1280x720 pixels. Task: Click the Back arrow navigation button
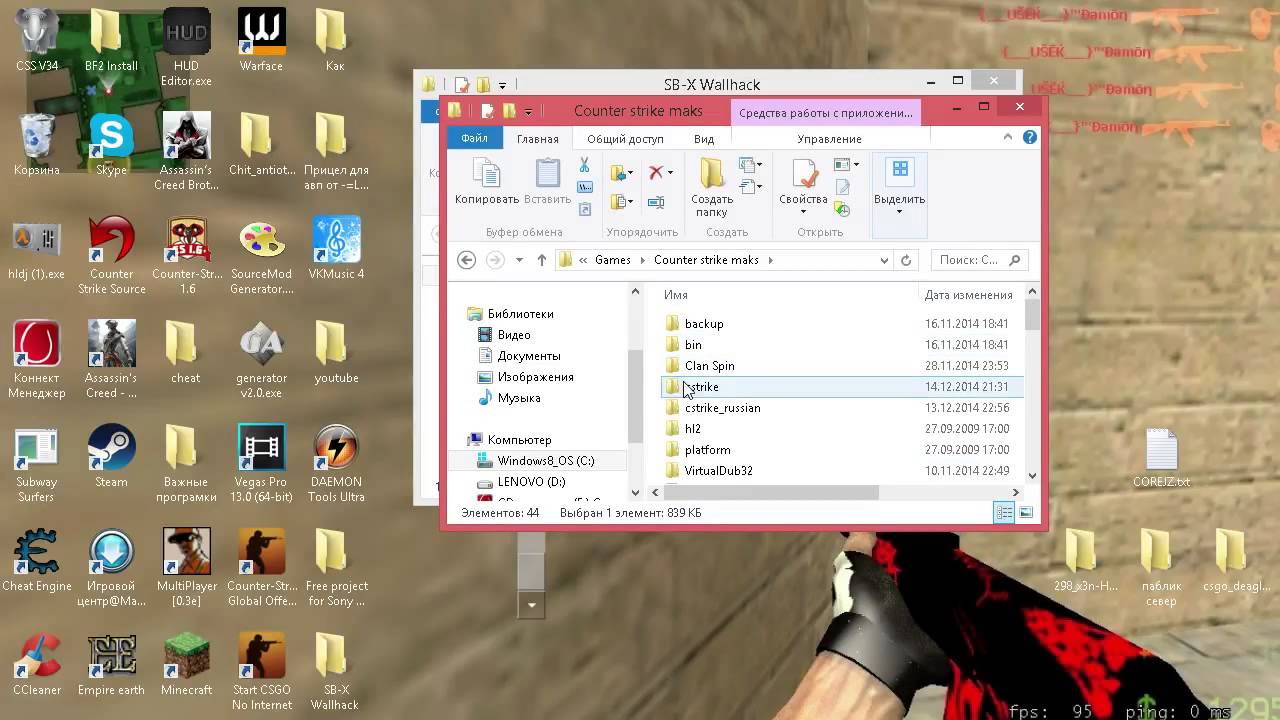coord(466,260)
